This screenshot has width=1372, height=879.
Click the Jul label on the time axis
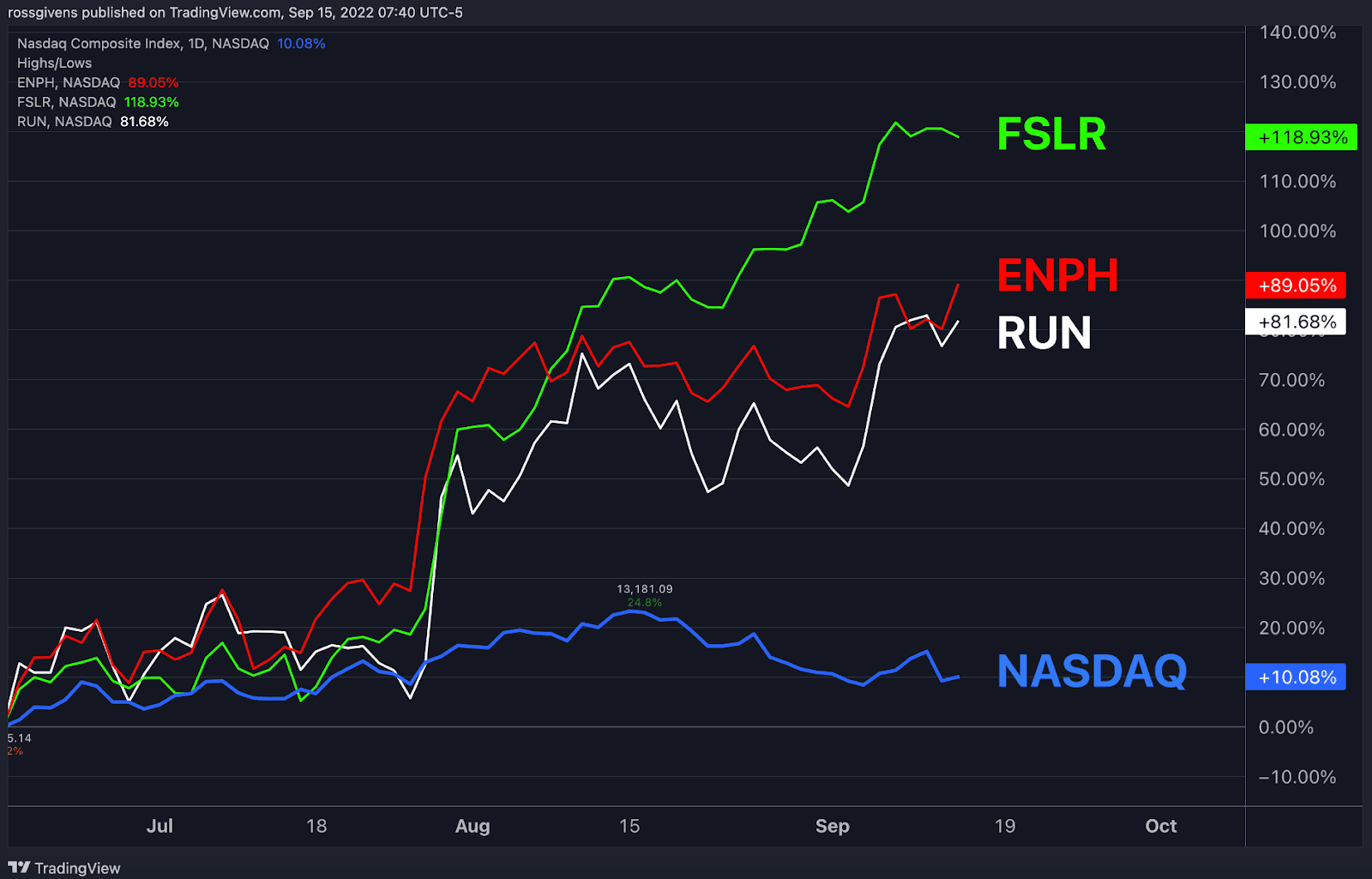[x=159, y=826]
